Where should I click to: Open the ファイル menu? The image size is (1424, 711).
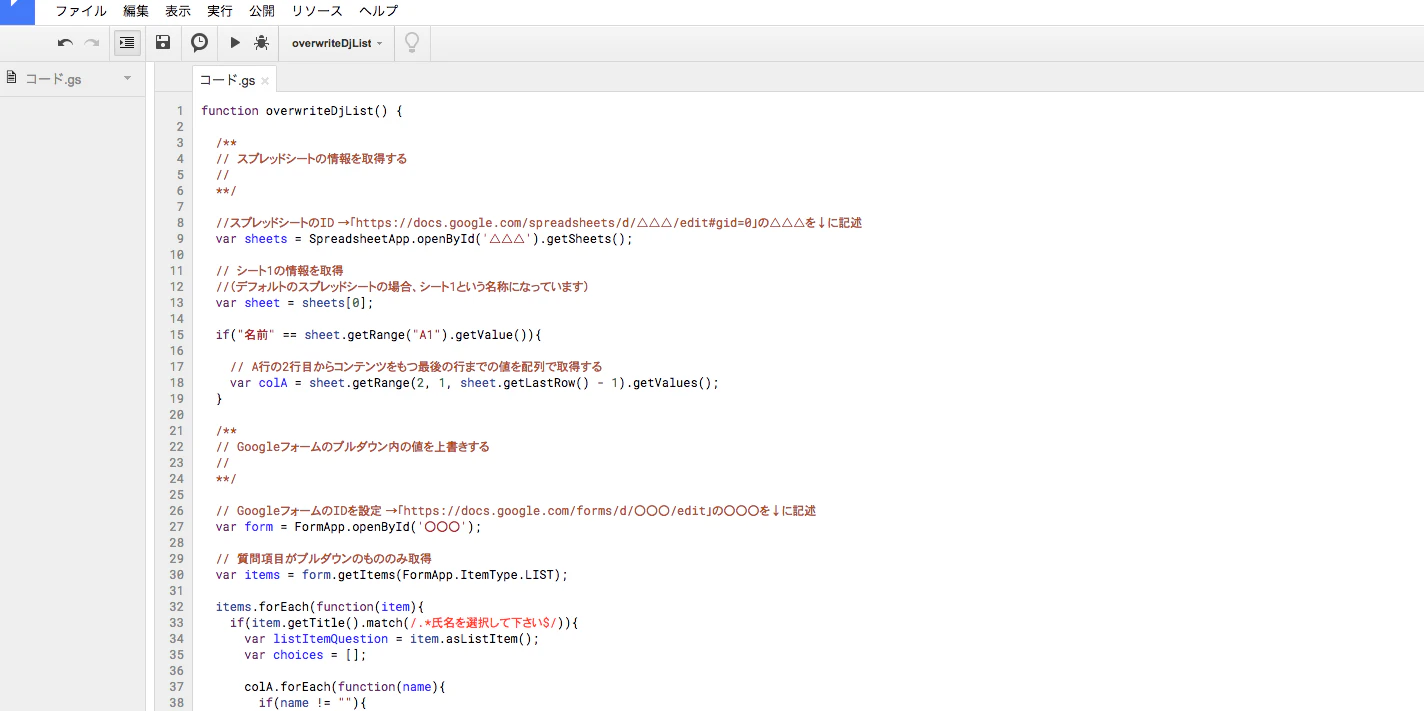(81, 11)
